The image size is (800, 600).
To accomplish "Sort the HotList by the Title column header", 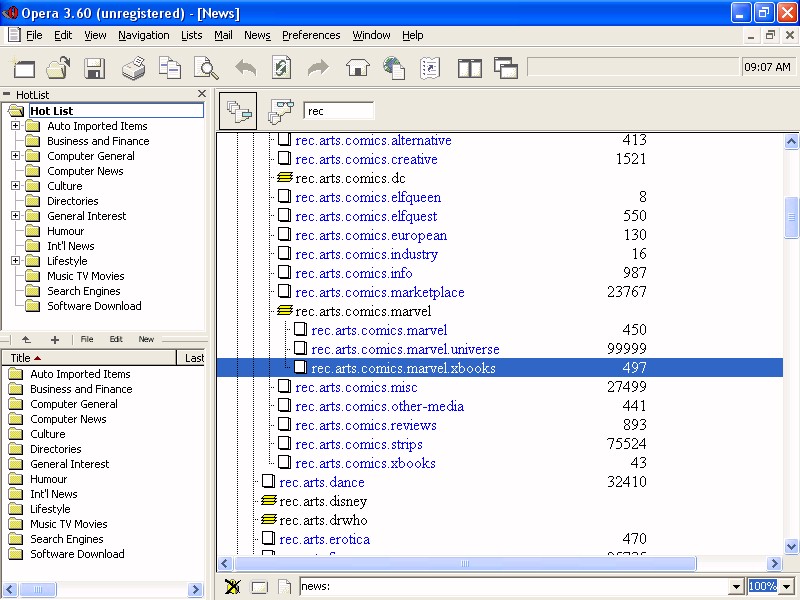I will (x=89, y=358).
